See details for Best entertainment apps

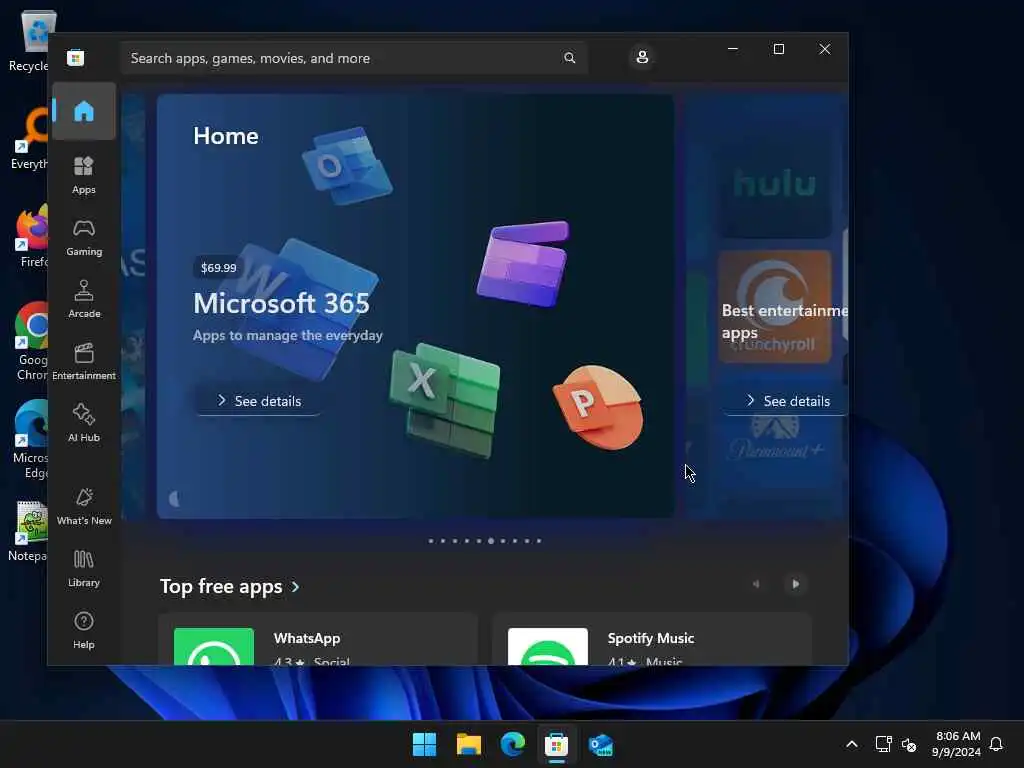pos(787,400)
